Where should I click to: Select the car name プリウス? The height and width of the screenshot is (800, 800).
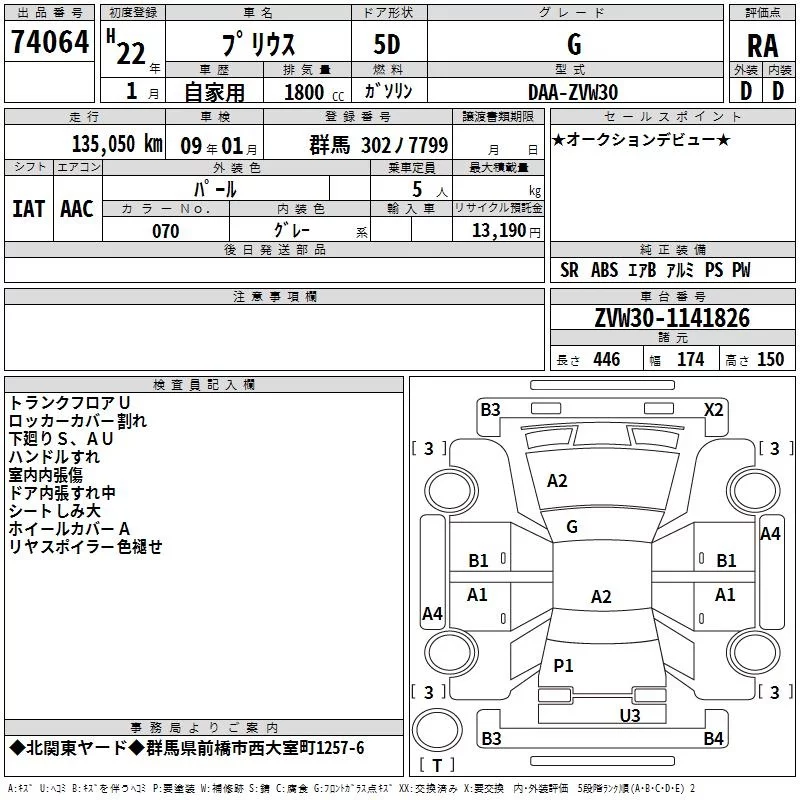click(x=259, y=44)
